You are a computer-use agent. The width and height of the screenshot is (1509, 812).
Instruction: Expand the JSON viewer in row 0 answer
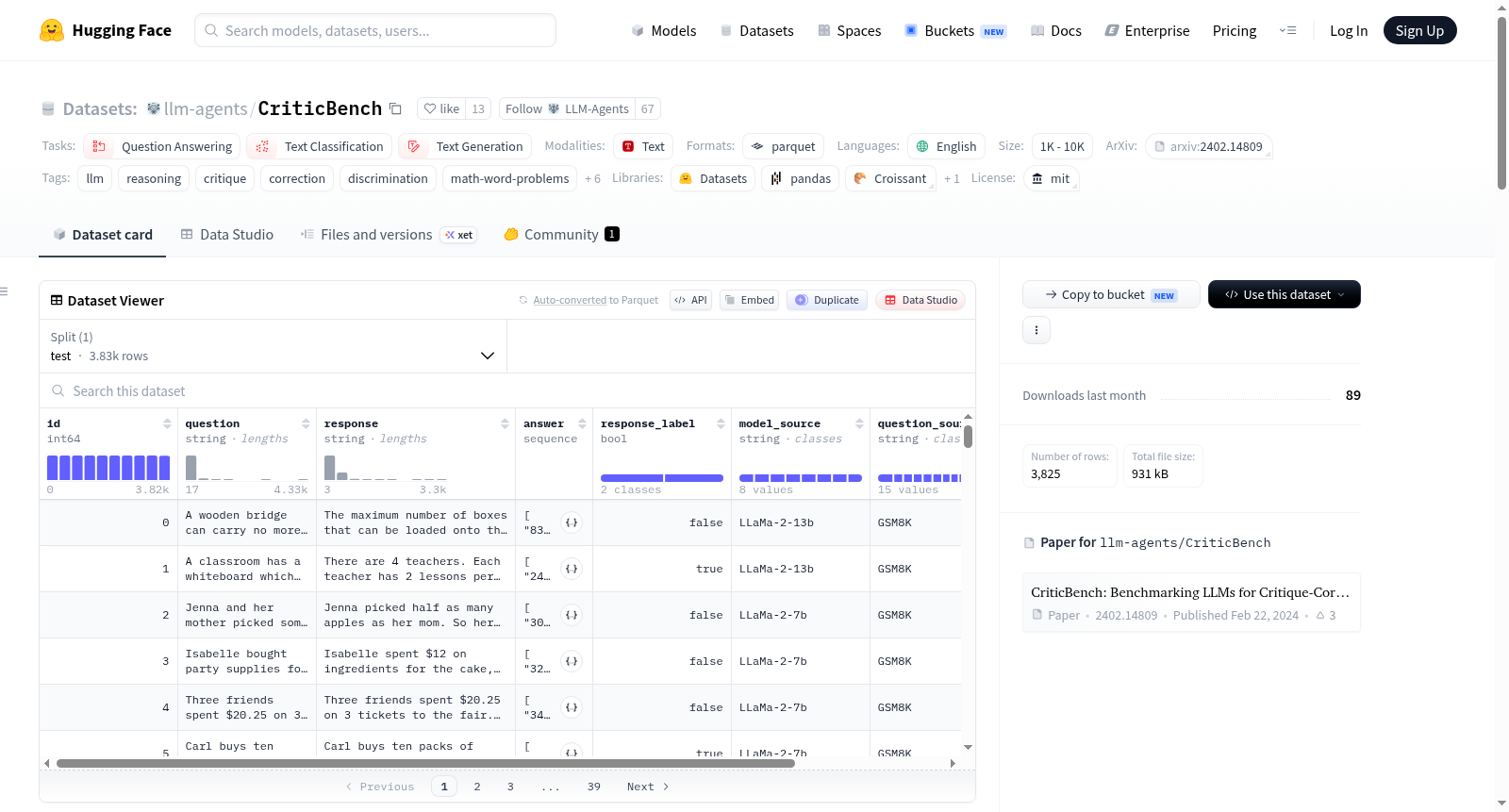click(572, 522)
